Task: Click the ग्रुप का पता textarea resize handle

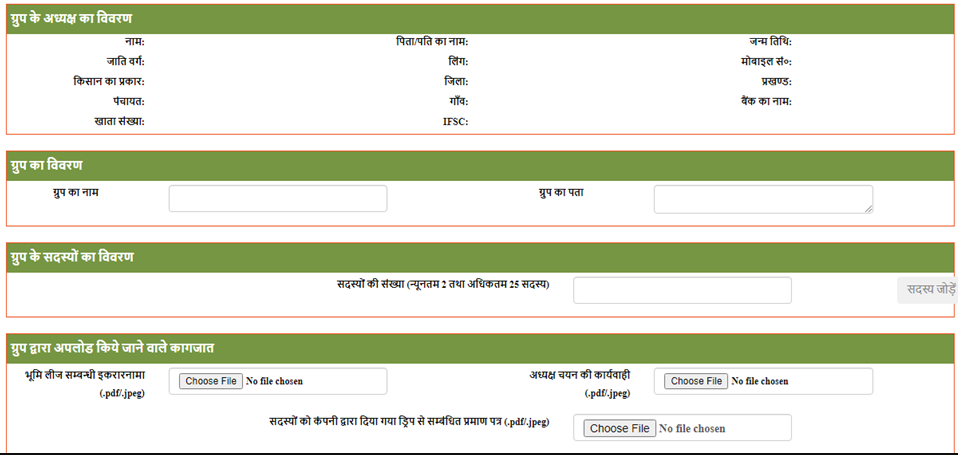Action: (868, 209)
